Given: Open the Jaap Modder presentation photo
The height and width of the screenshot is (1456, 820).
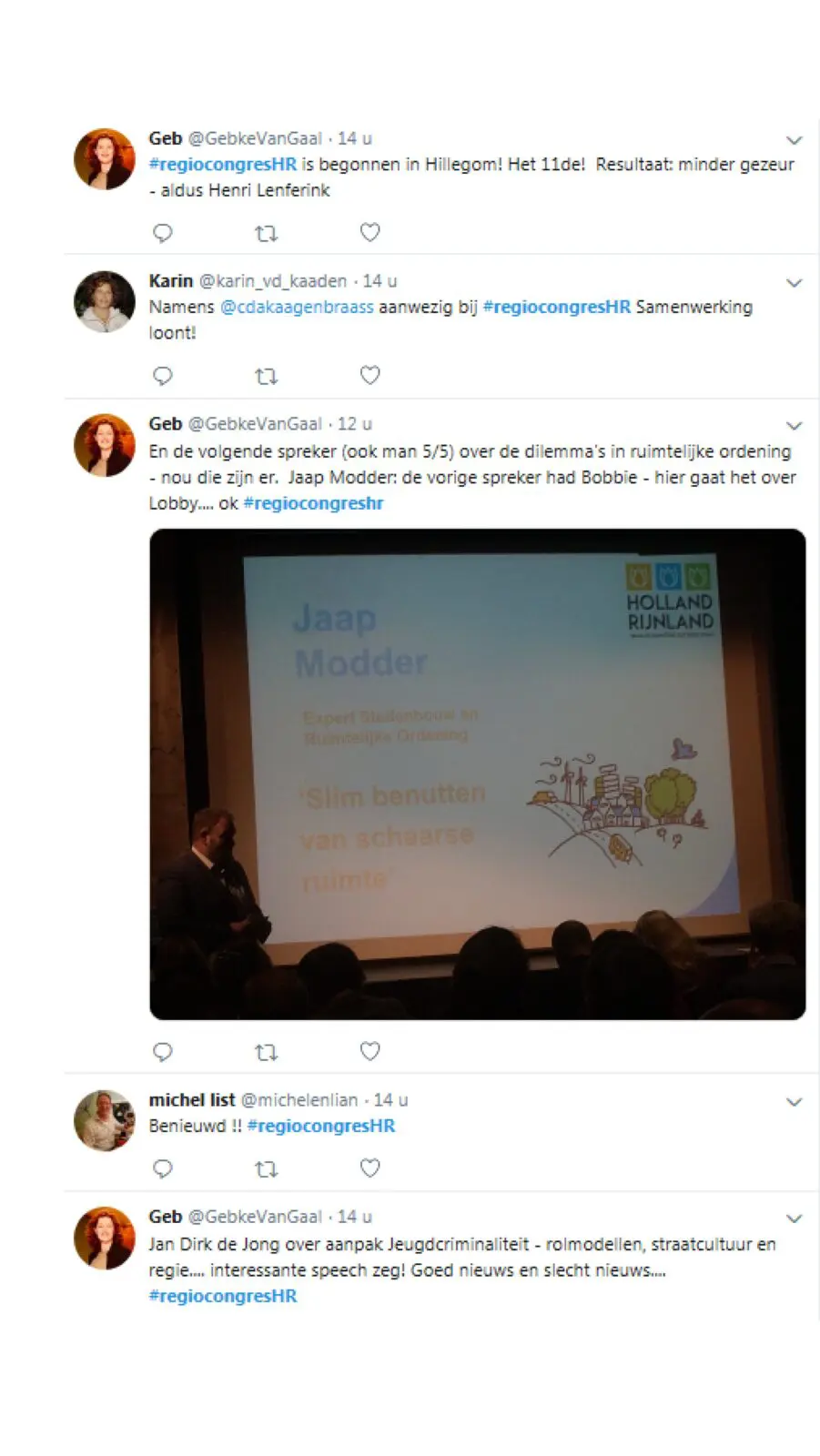Looking at the screenshot, I should point(477,773).
